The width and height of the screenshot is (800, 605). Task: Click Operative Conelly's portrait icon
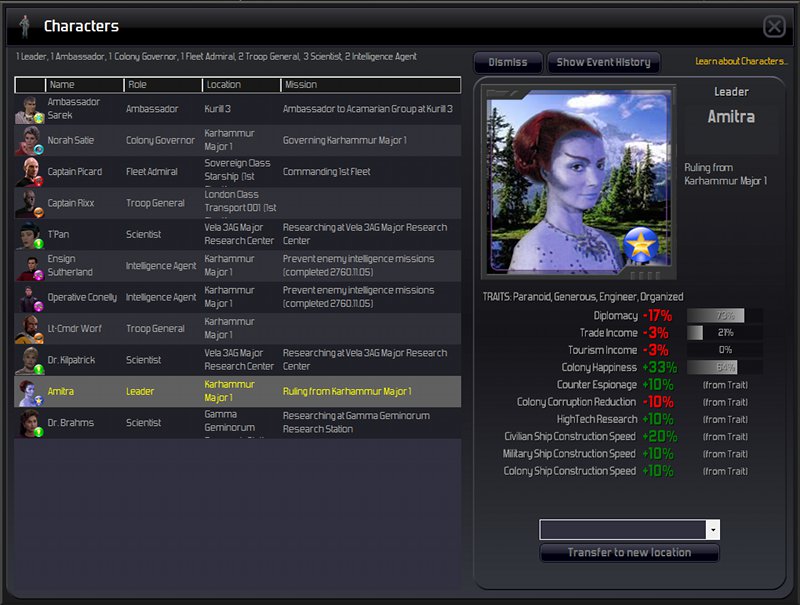point(30,297)
